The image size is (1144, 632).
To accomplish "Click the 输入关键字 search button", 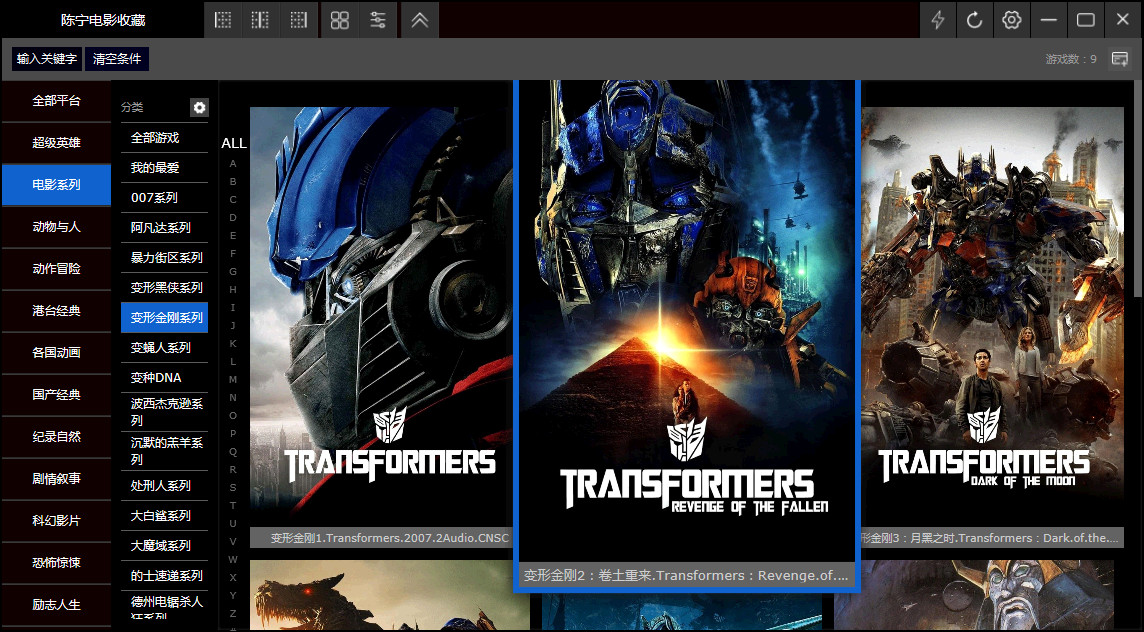I will coord(47,59).
